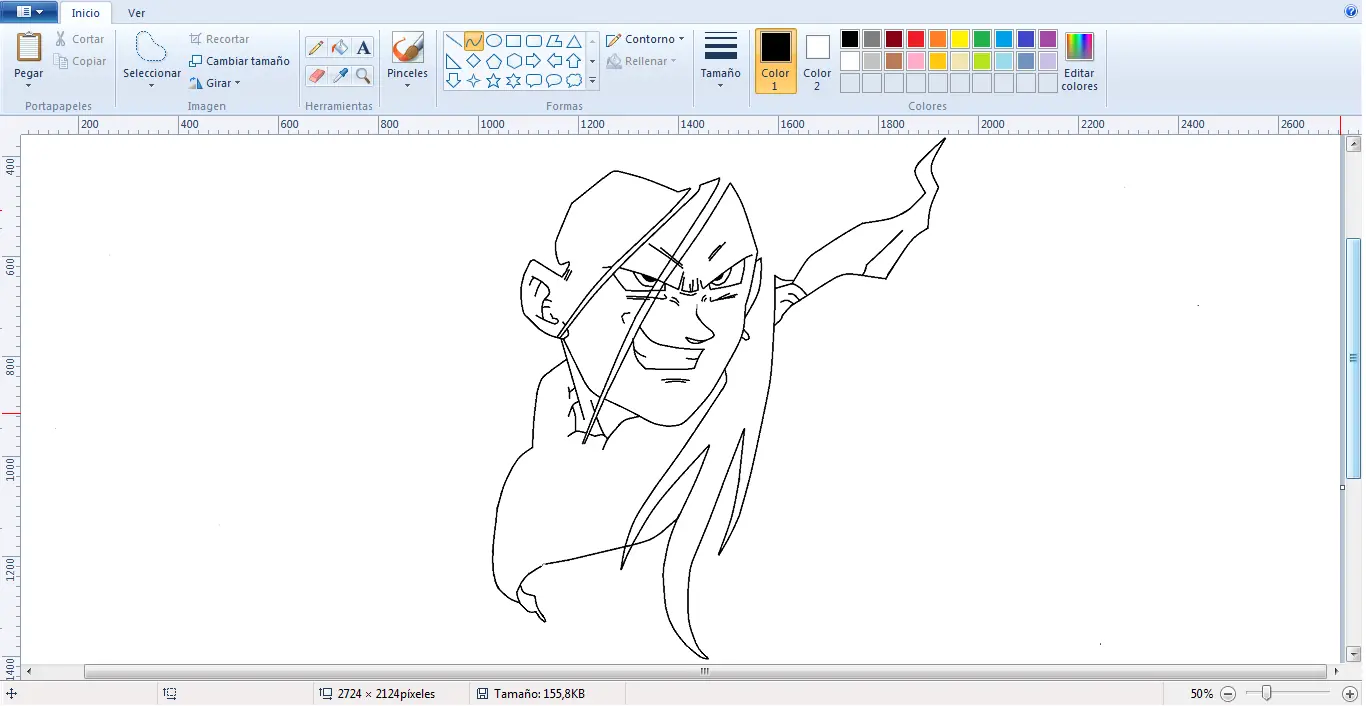1366x706 pixels.
Task: Choose the Hexagon shape
Action: point(513,61)
